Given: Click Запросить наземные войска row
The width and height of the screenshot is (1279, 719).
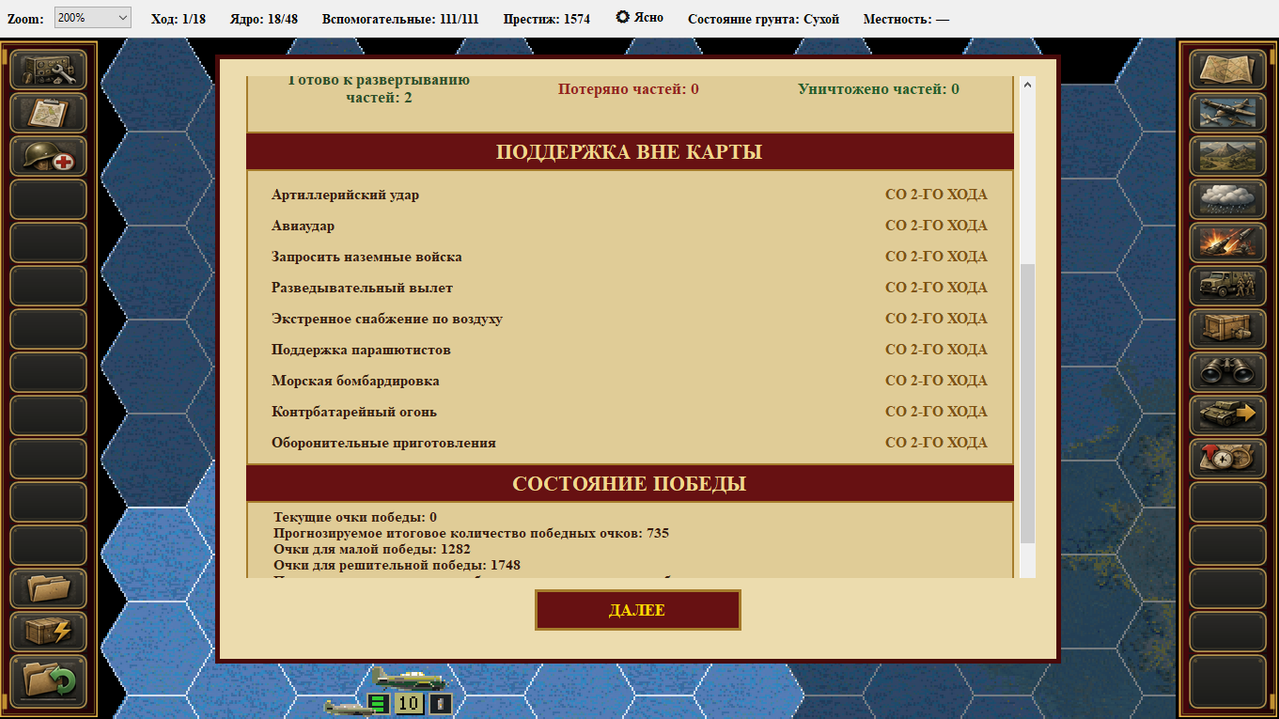Looking at the screenshot, I should pyautogui.click(x=630, y=257).
